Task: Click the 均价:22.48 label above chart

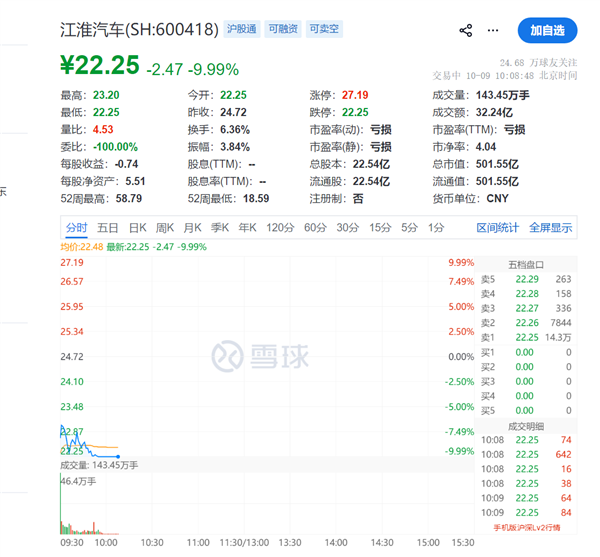Action: click(x=82, y=247)
